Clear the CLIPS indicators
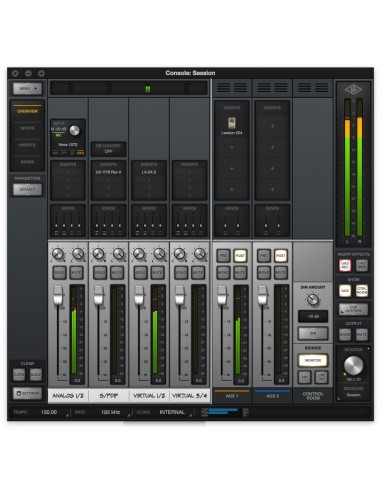Viewport: 381px width, 492px height. click(19, 375)
